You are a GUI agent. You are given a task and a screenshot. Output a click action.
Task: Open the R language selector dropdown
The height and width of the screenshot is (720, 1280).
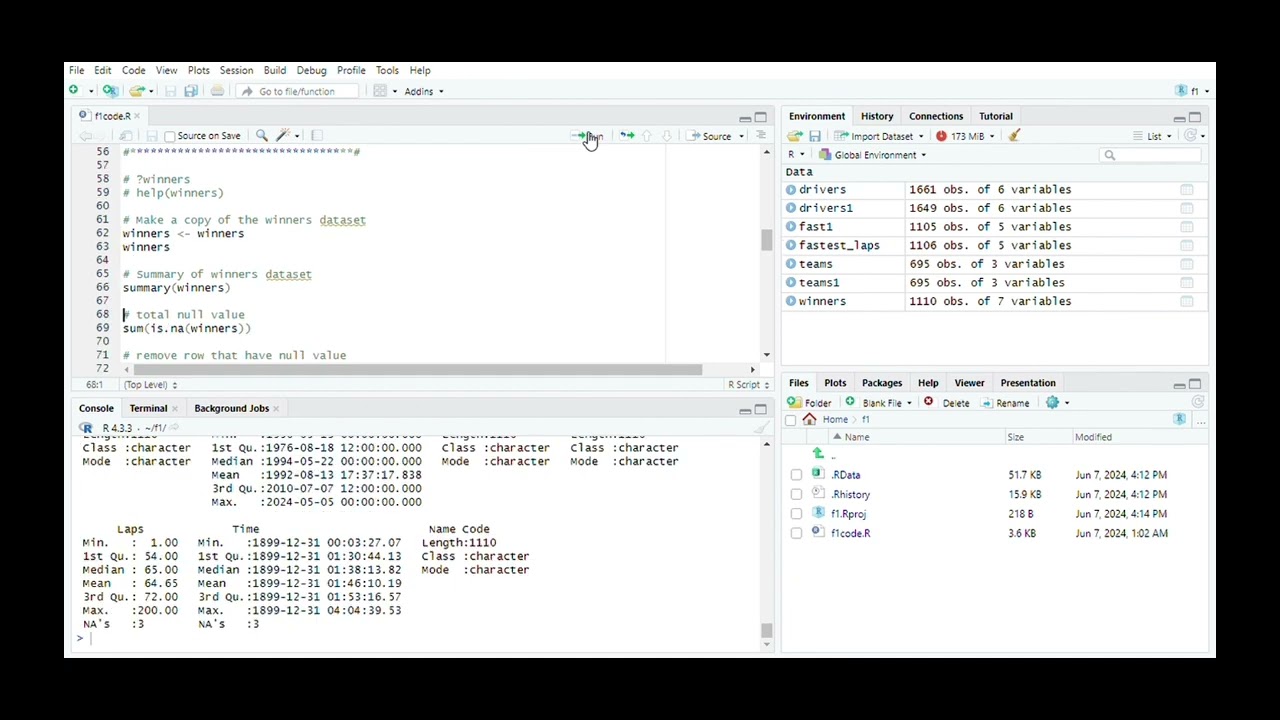click(x=794, y=155)
